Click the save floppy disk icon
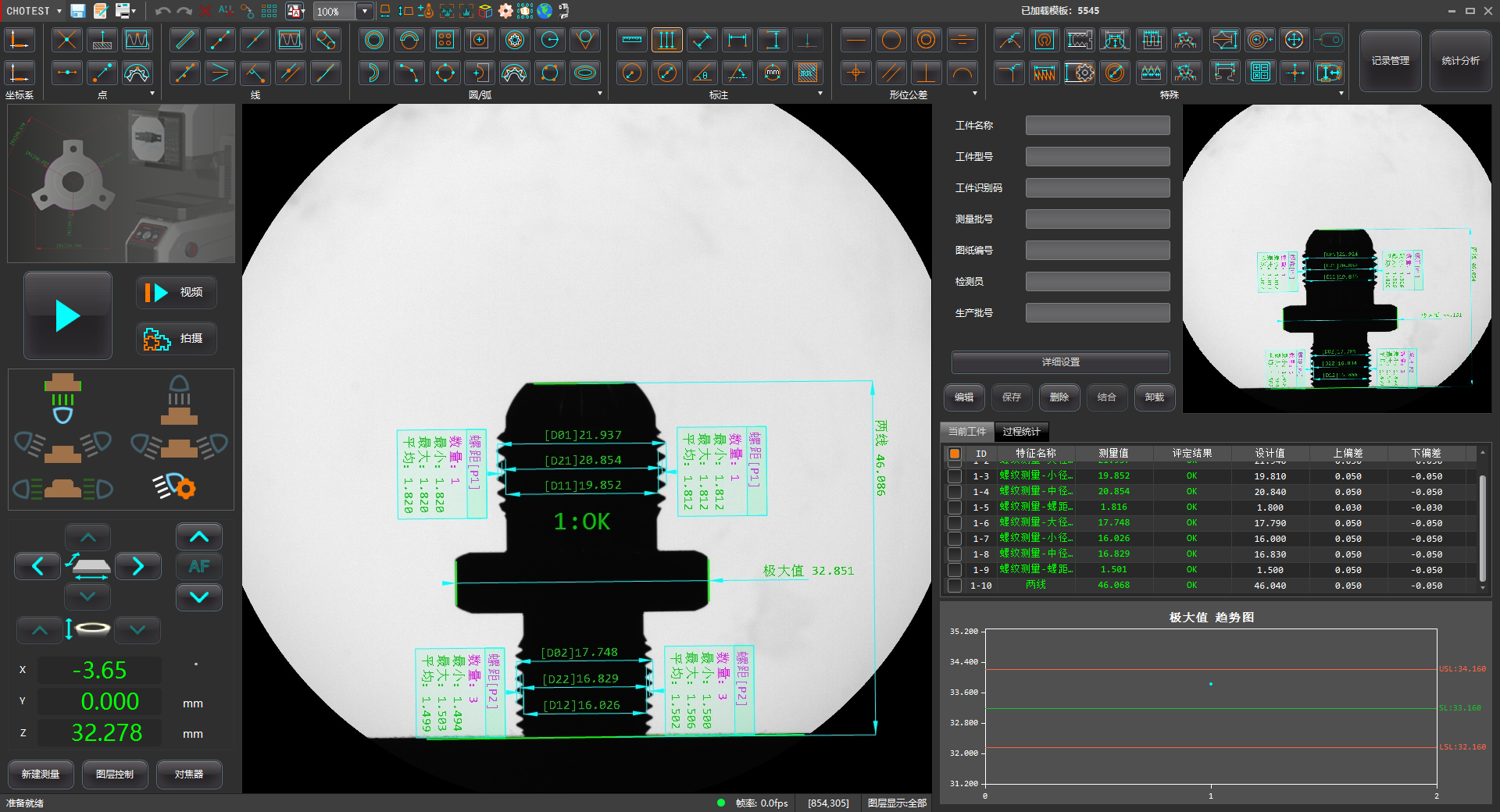Image resolution: width=1500 pixels, height=812 pixels. coord(77,11)
